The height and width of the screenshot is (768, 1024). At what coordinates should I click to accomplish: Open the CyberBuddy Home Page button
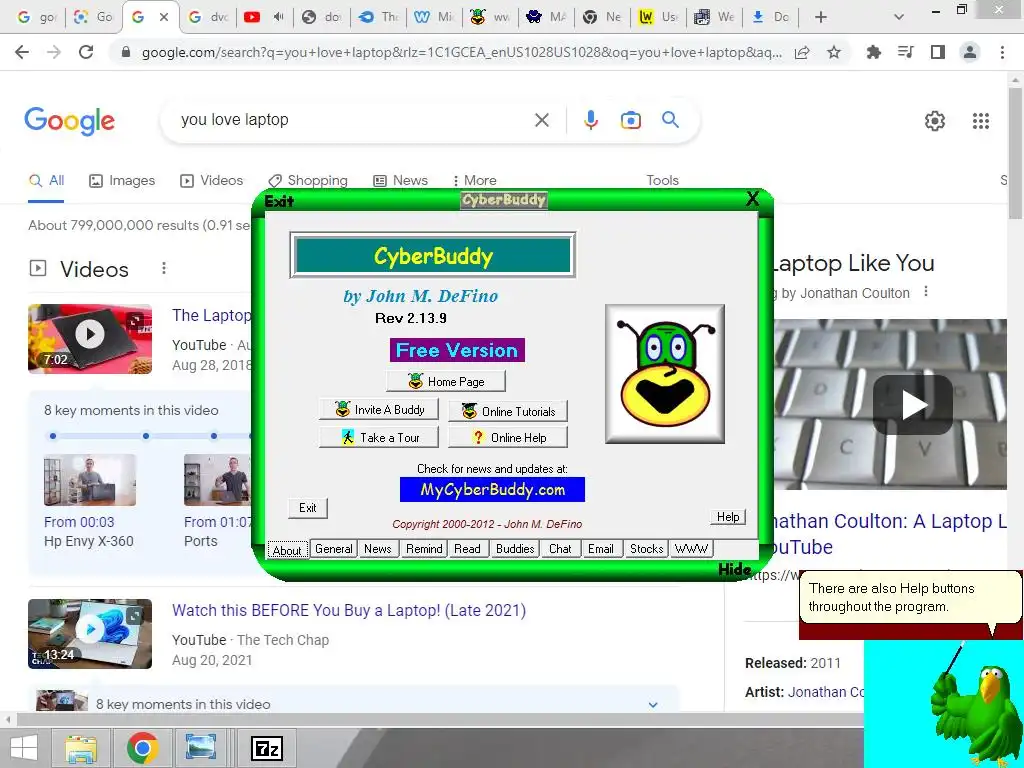point(445,381)
